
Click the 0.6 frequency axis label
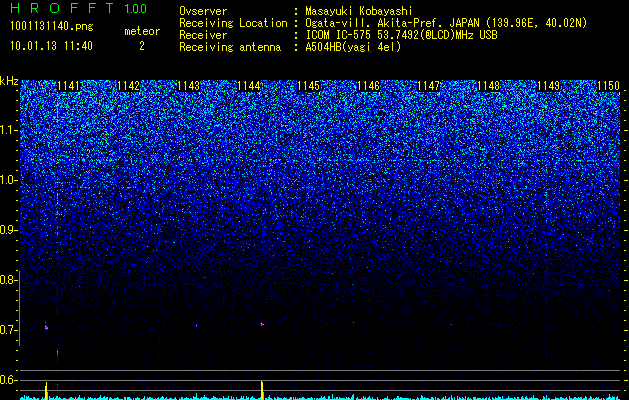pyautogui.click(x=7, y=380)
